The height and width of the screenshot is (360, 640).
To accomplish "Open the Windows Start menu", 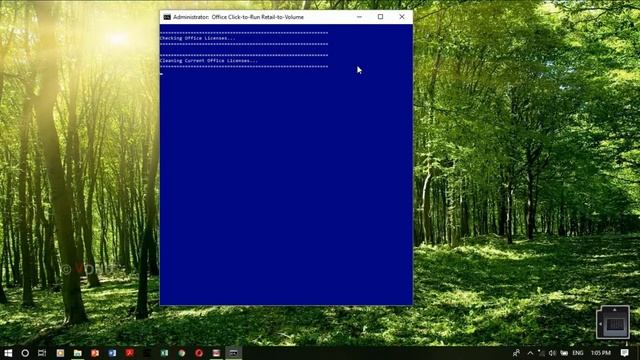I will click(8, 353).
